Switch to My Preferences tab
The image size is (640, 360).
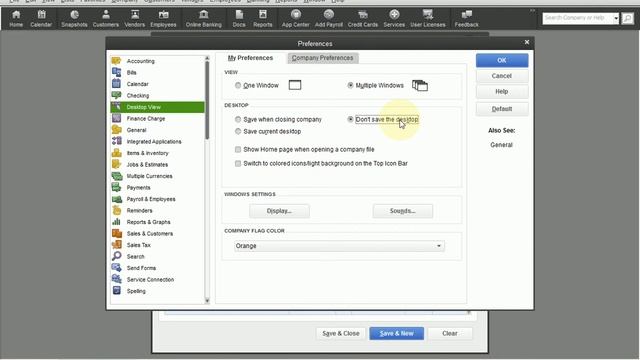click(x=250, y=58)
